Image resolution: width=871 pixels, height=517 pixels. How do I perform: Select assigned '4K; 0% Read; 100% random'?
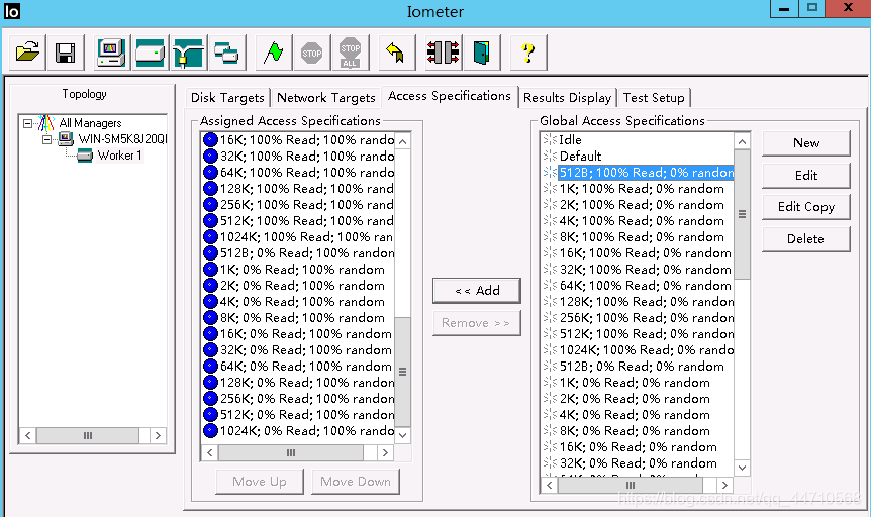[302, 302]
